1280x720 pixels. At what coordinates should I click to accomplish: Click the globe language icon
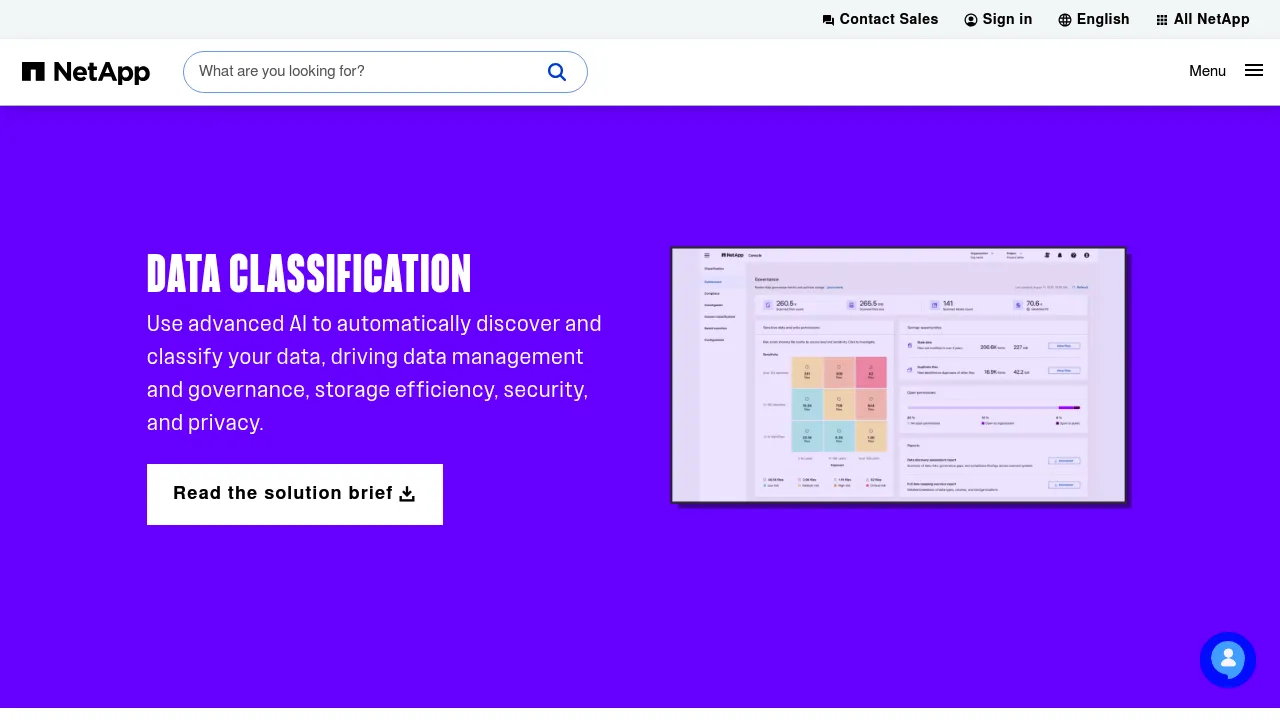pyautogui.click(x=1065, y=20)
